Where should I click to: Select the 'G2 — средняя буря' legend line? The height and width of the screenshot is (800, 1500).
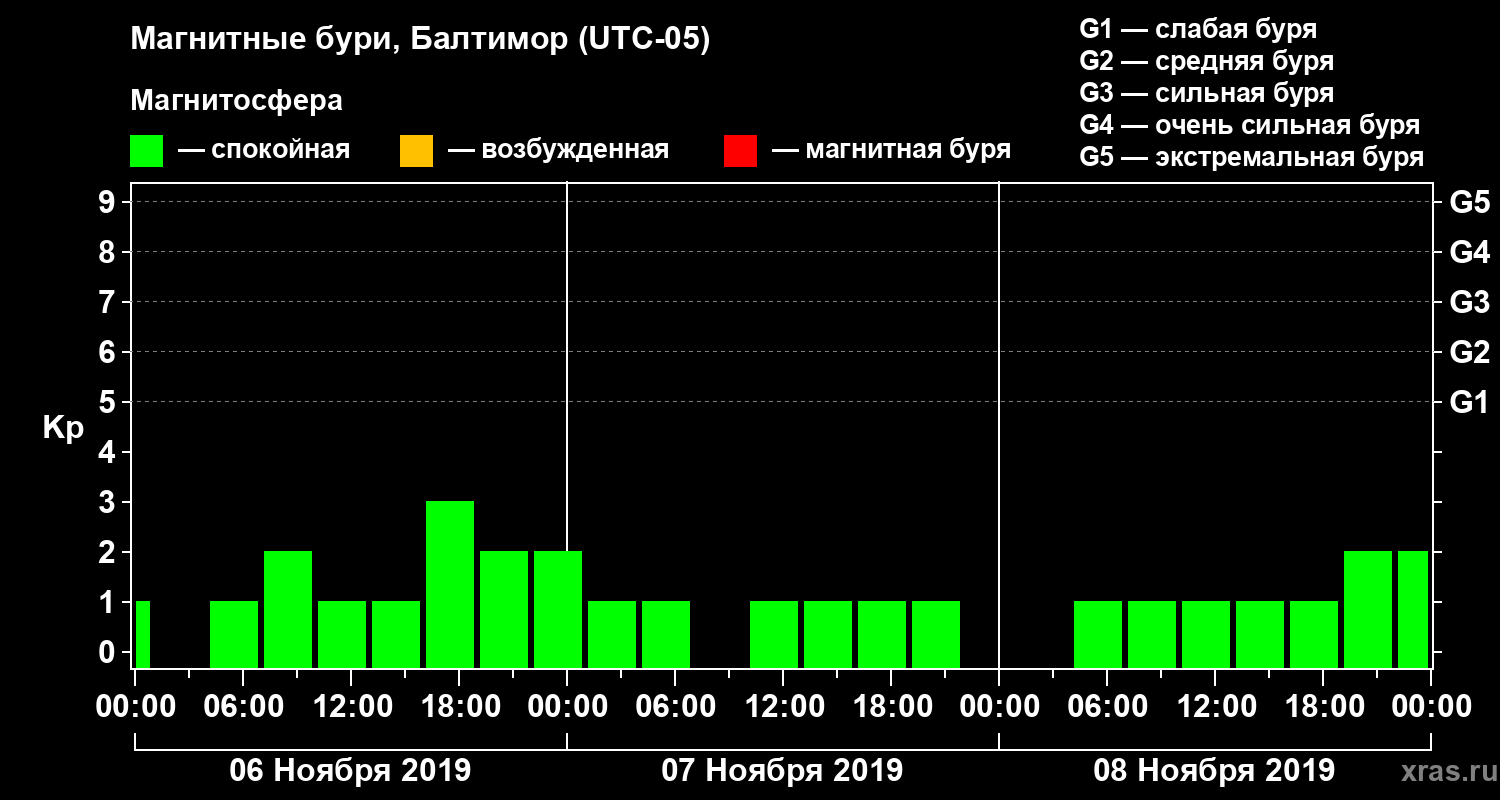pyautogui.click(x=1206, y=61)
